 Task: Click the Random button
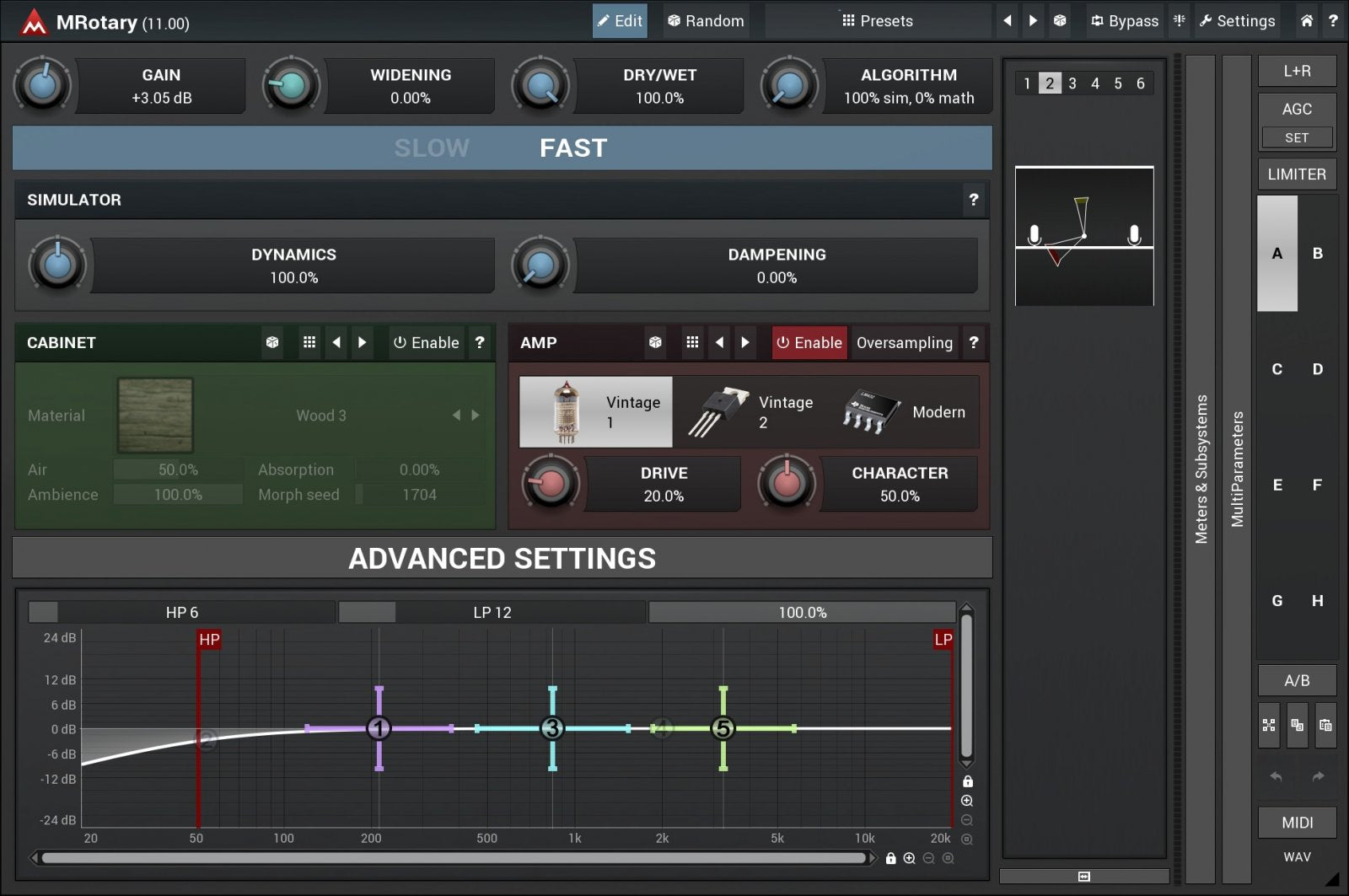pyautogui.click(x=706, y=21)
